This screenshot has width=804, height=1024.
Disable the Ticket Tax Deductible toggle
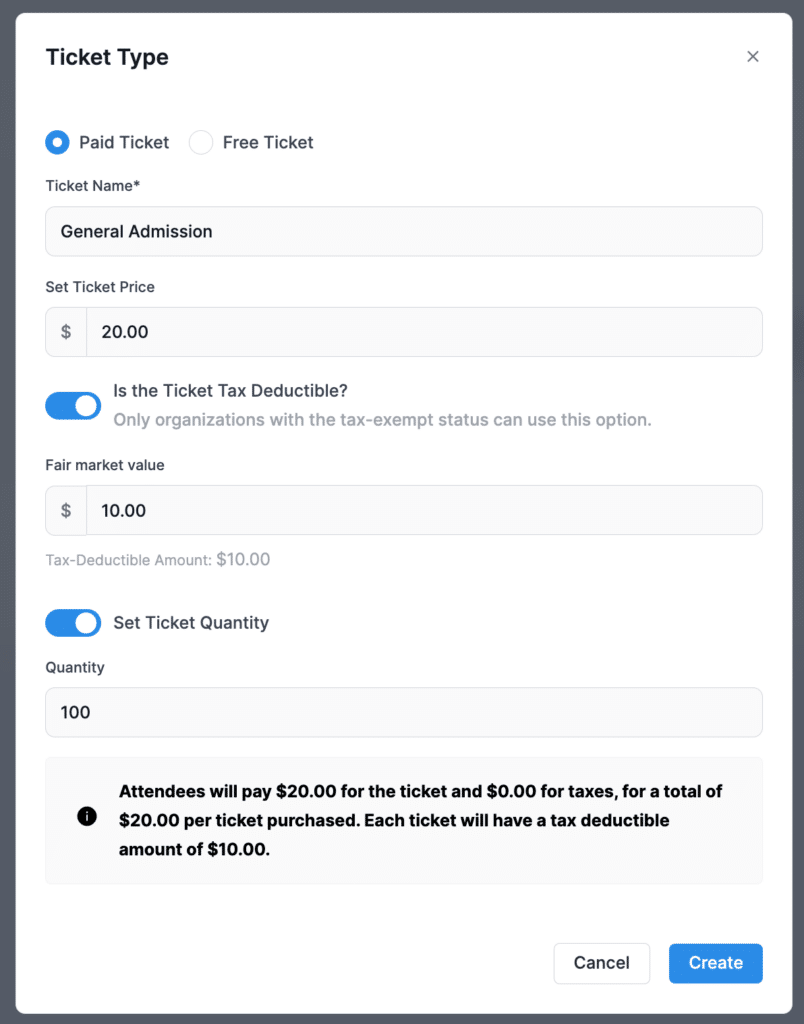coord(72,405)
